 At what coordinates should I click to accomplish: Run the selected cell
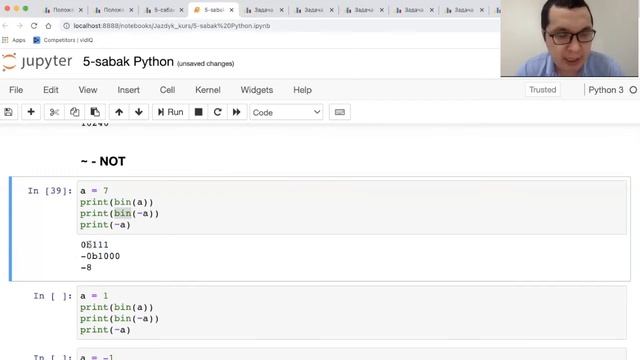171,112
